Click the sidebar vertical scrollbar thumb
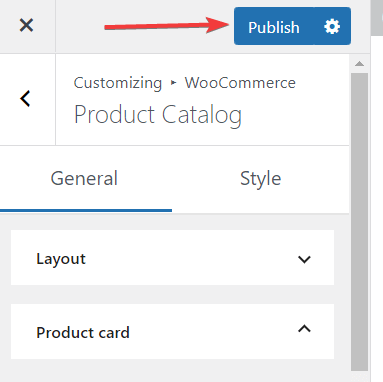 359,222
